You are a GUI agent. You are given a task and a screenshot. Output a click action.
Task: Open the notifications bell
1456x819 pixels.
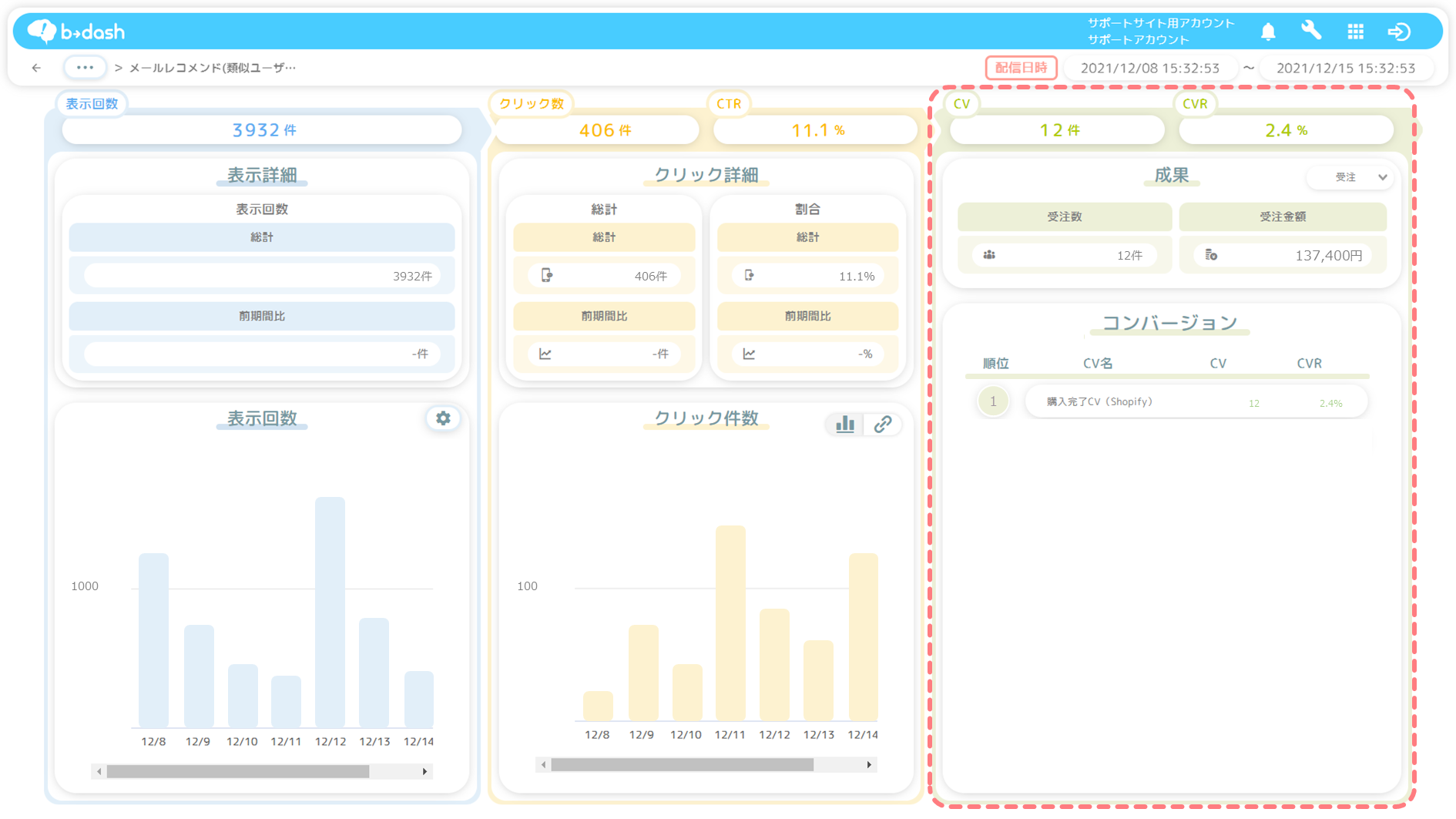(1268, 32)
